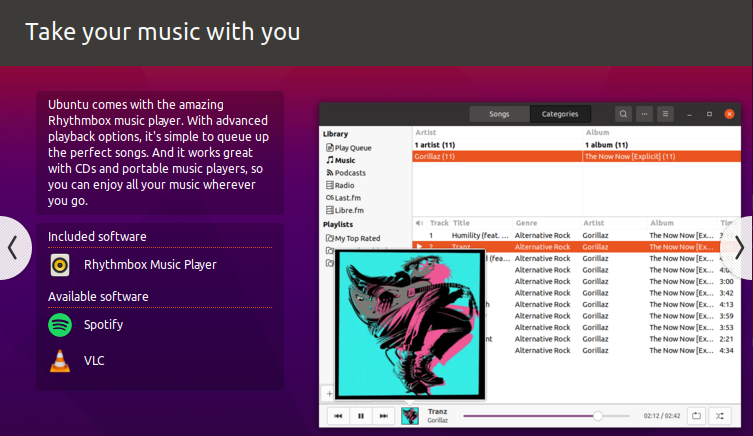
Task: Skip to previous track in player
Action: pyautogui.click(x=338, y=415)
